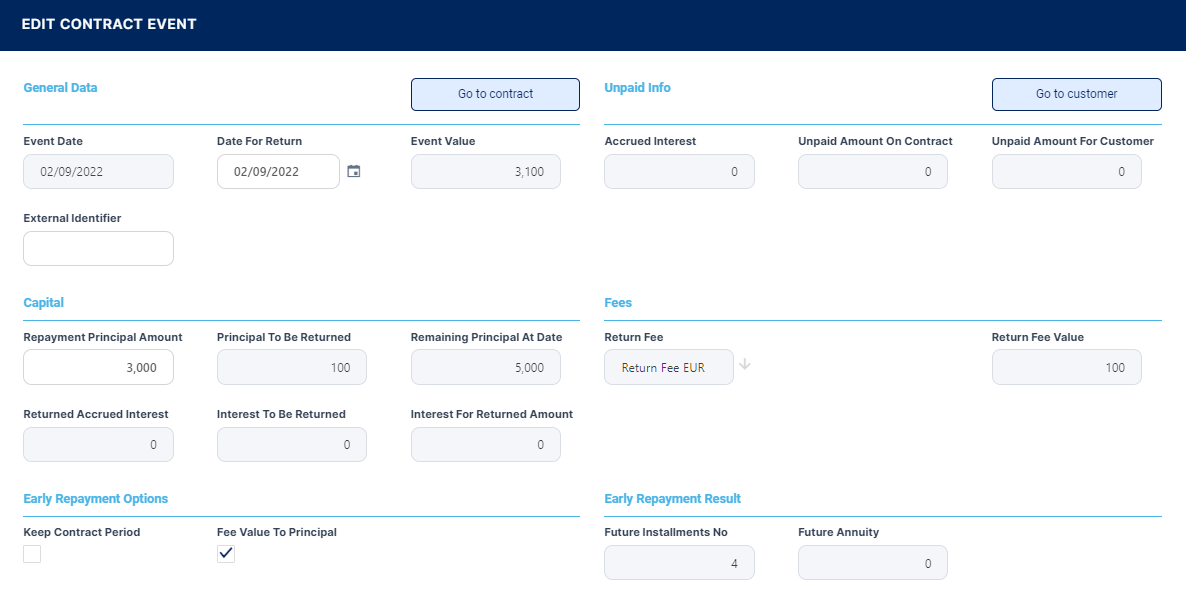1186x596 pixels.
Task: Click the Go to contract button
Action: (x=495, y=94)
